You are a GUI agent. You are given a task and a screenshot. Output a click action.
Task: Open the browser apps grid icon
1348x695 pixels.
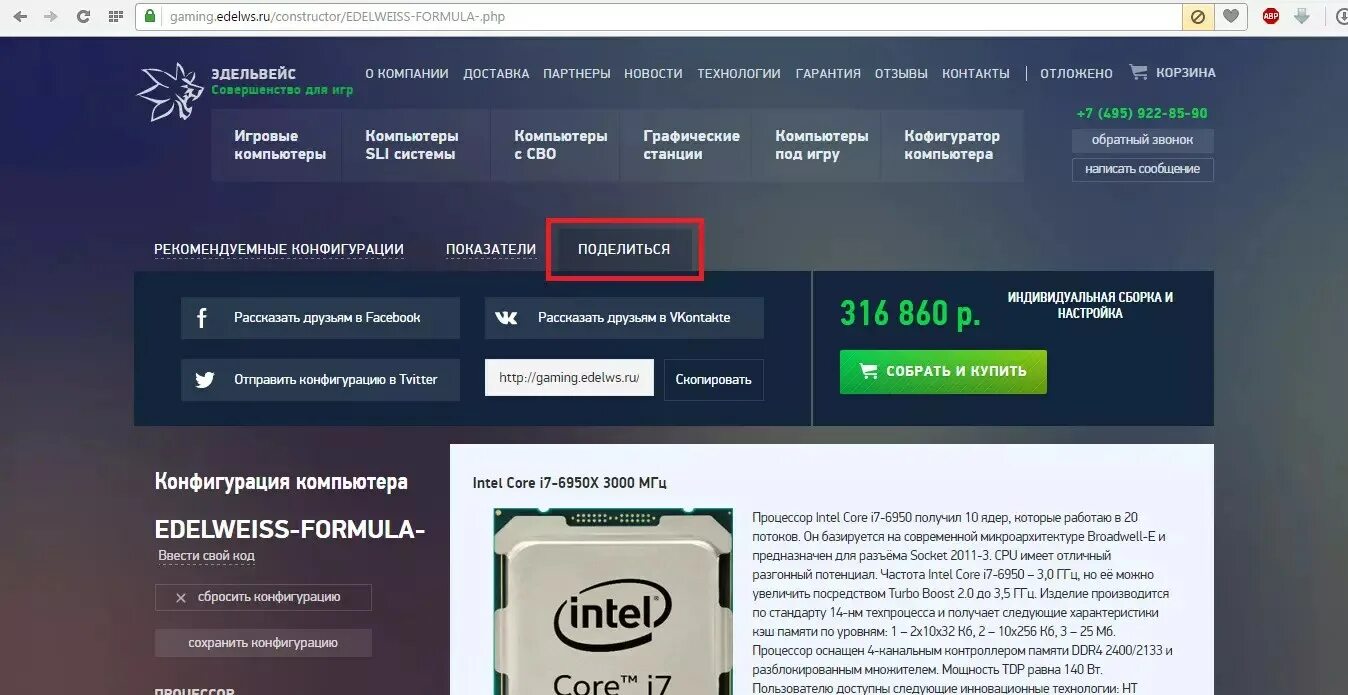[x=116, y=16]
